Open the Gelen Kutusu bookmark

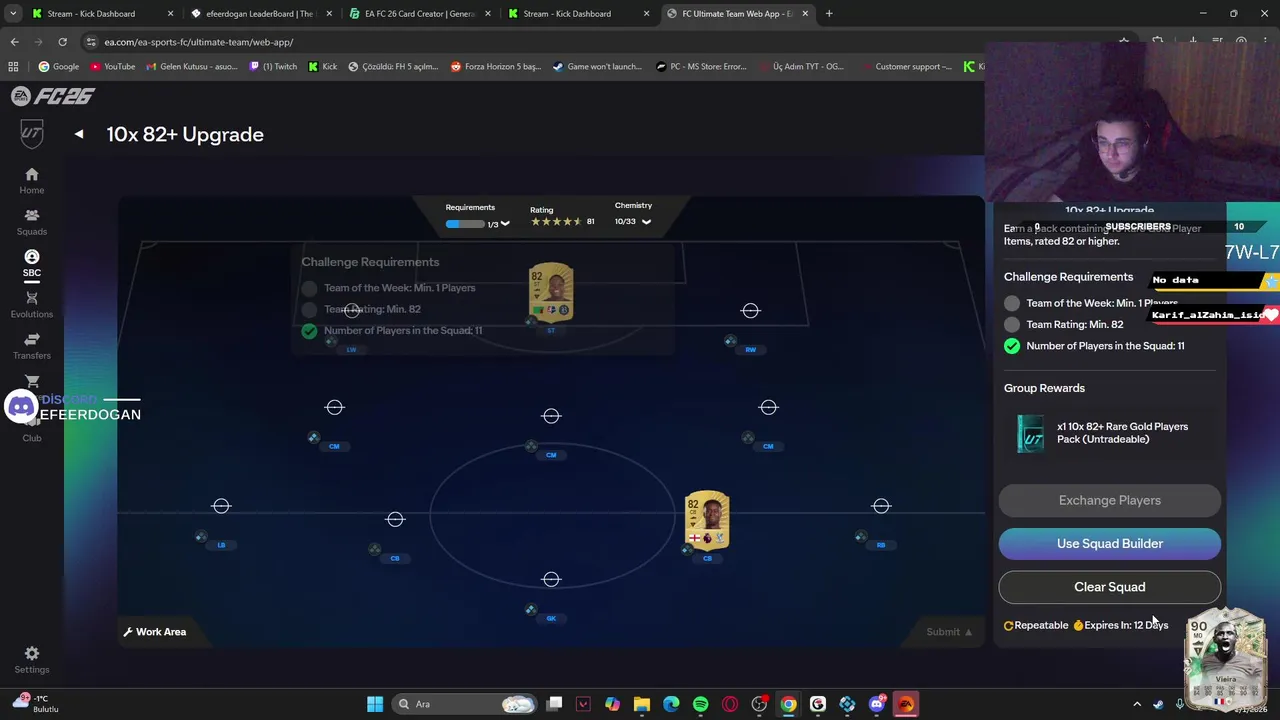pos(191,67)
